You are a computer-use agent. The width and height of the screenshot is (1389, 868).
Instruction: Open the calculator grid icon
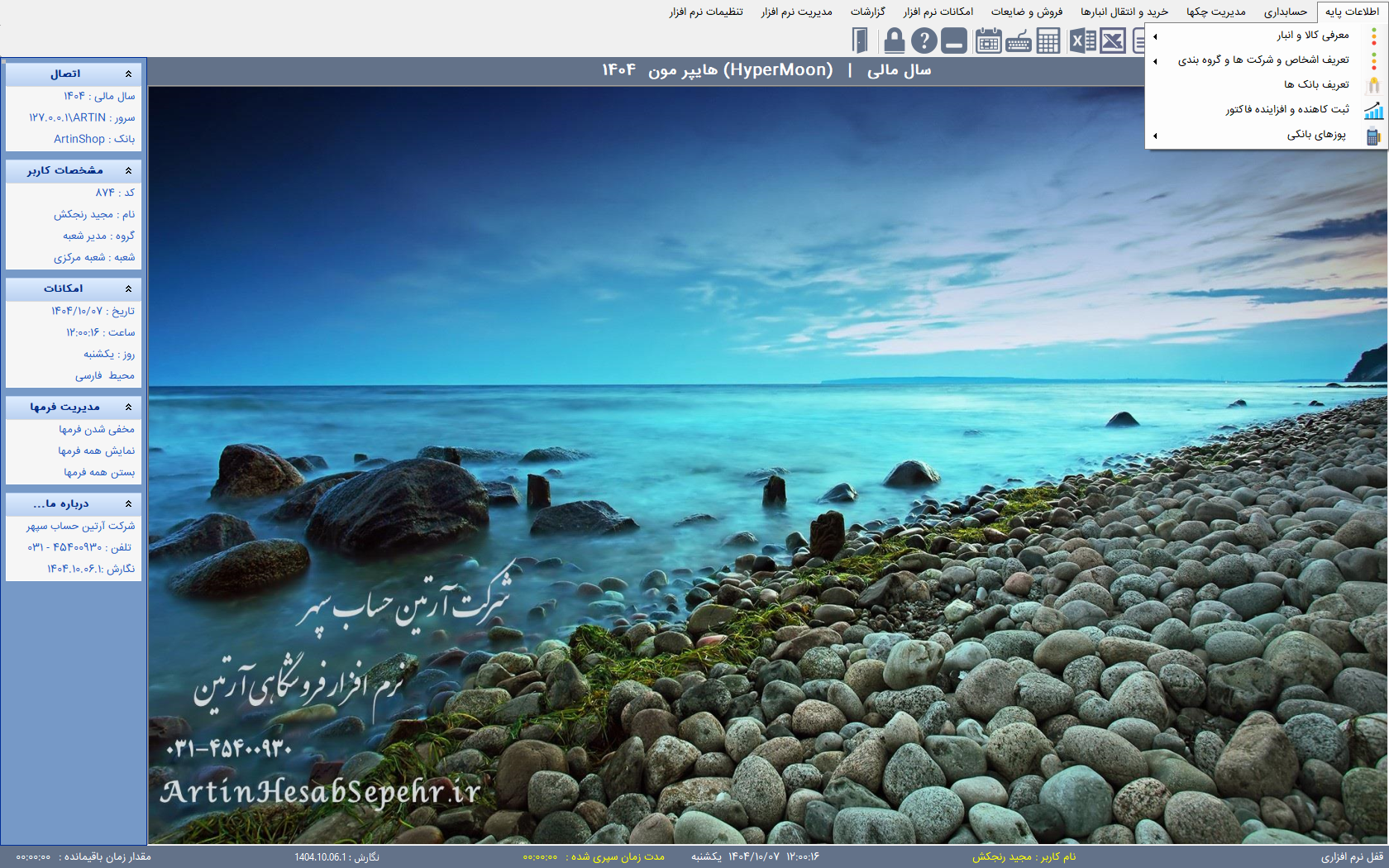click(1048, 41)
